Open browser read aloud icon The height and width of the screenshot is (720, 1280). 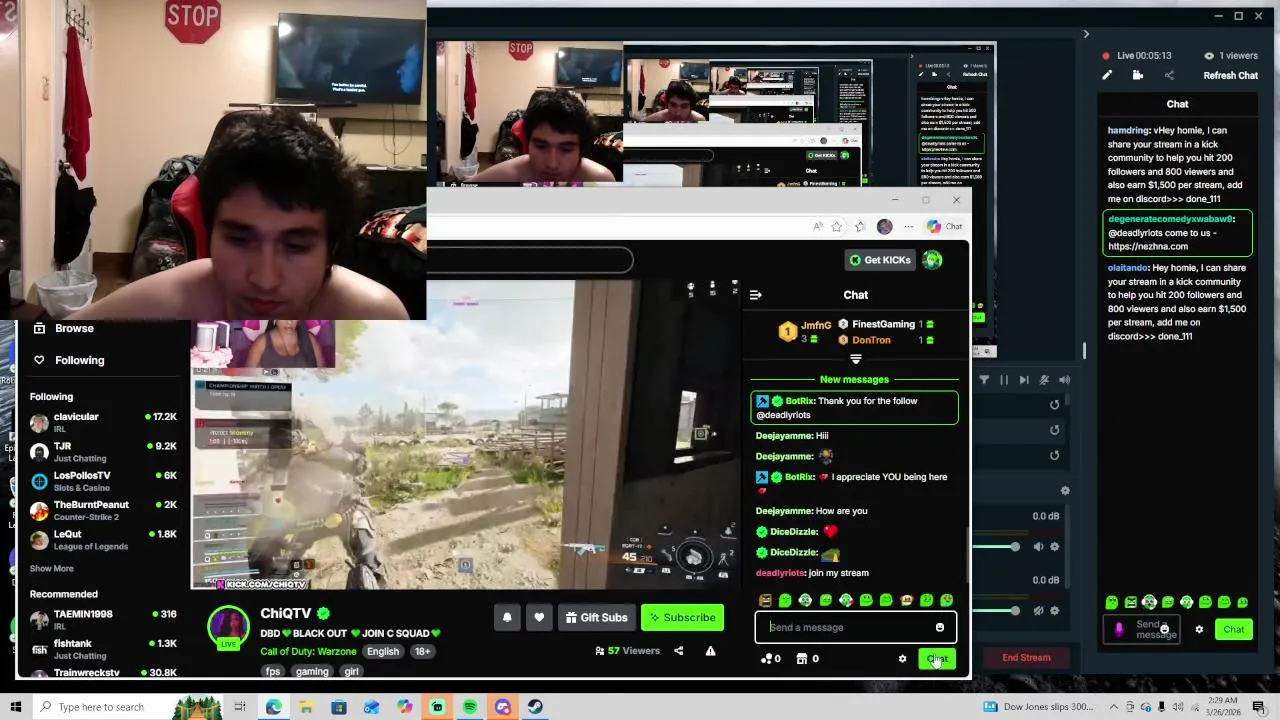tap(818, 227)
